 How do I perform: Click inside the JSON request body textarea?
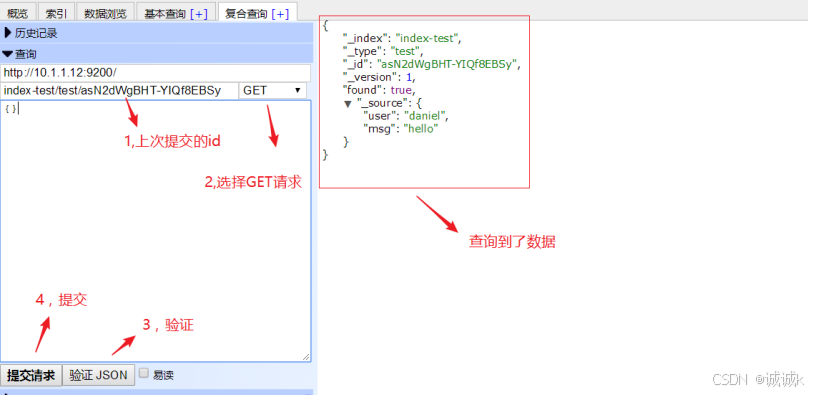(x=156, y=231)
